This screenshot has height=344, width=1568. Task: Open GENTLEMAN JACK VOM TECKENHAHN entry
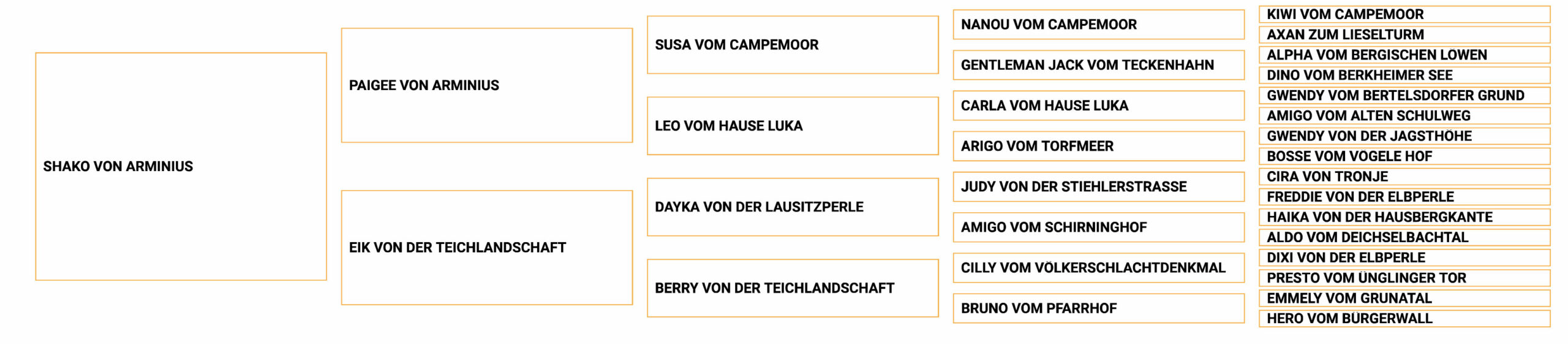pos(1098,65)
